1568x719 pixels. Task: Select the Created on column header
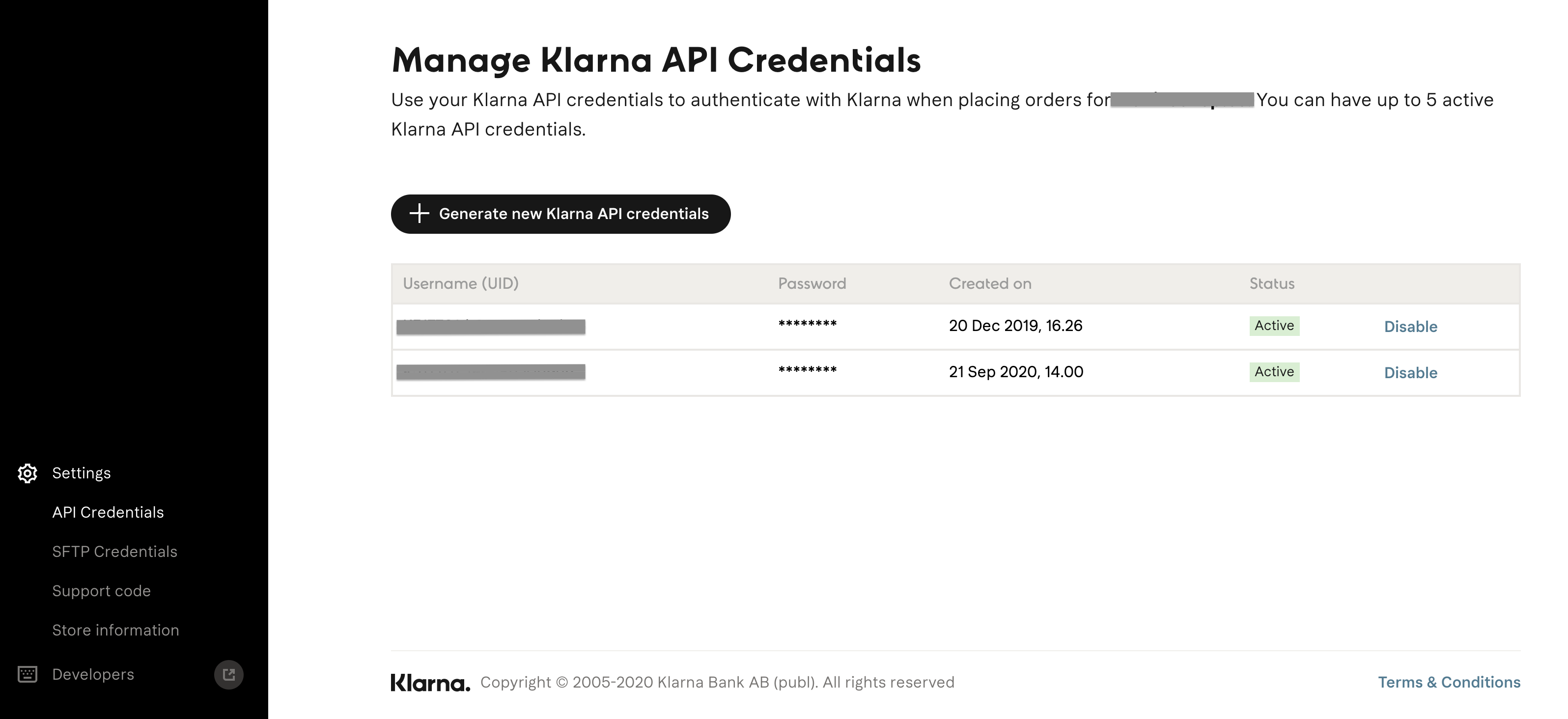pos(990,283)
